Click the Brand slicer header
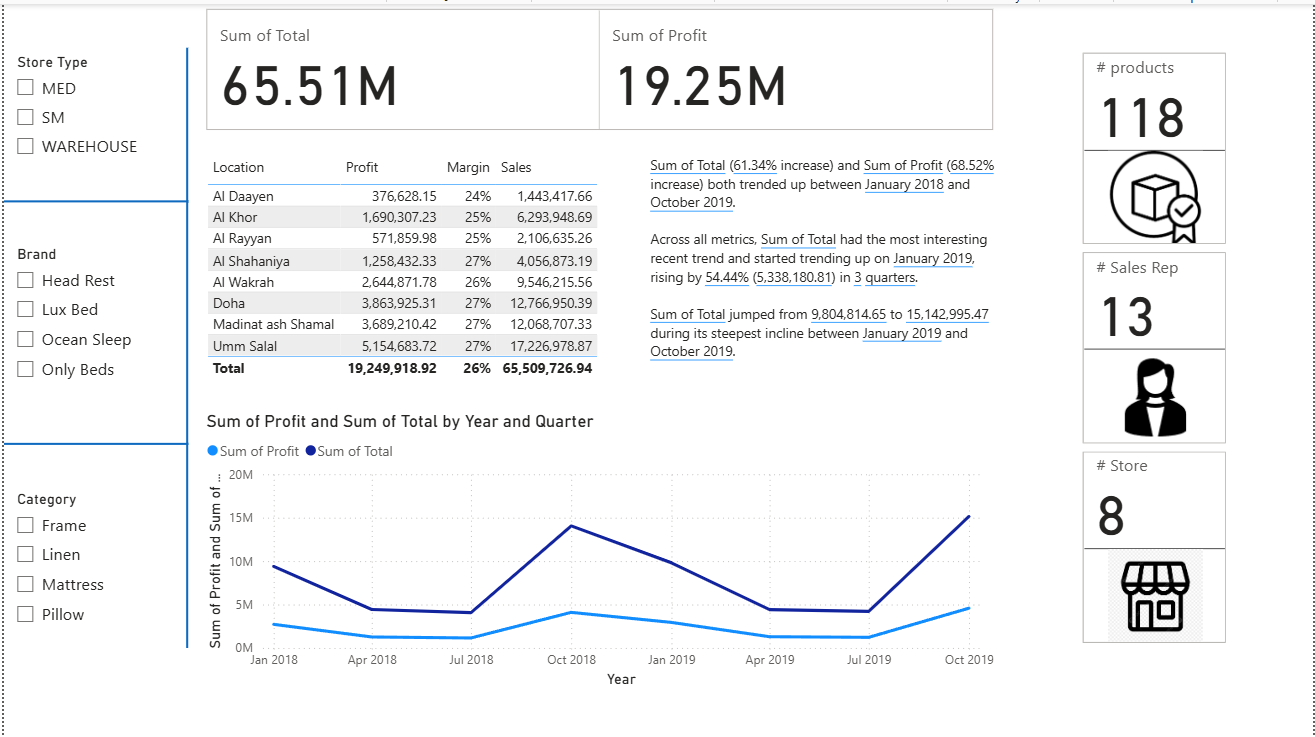1315x737 pixels. [x=37, y=254]
